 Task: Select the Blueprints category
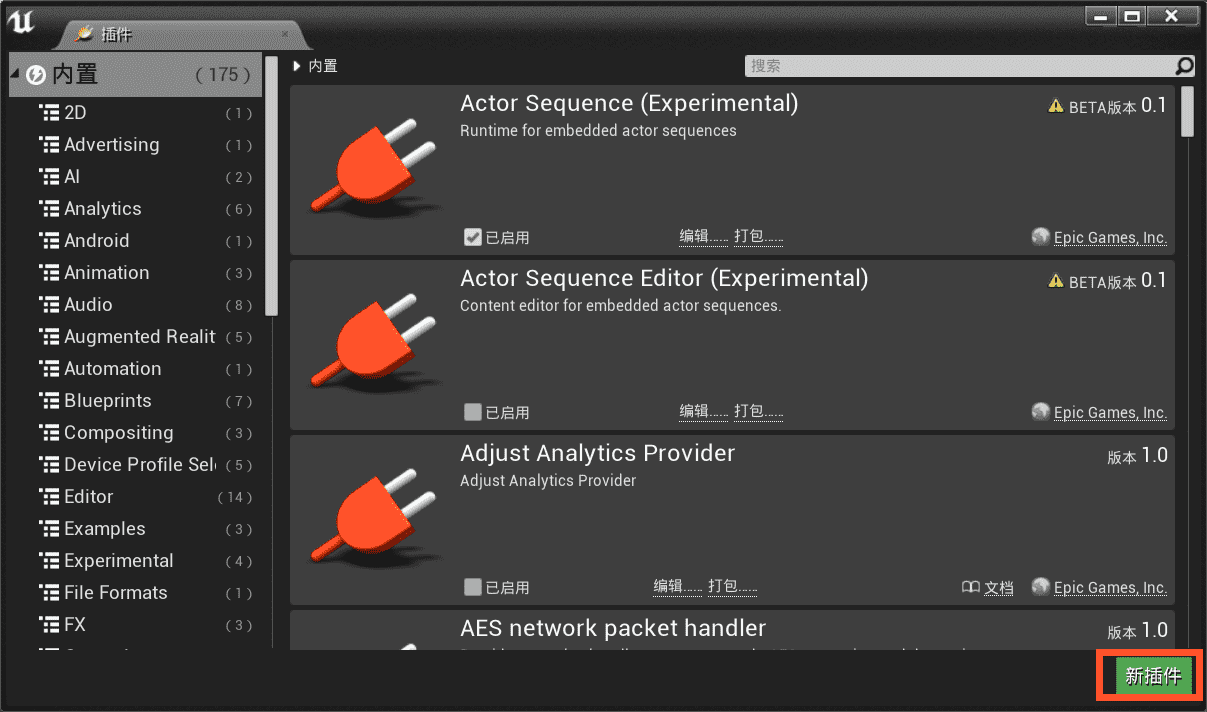point(108,401)
